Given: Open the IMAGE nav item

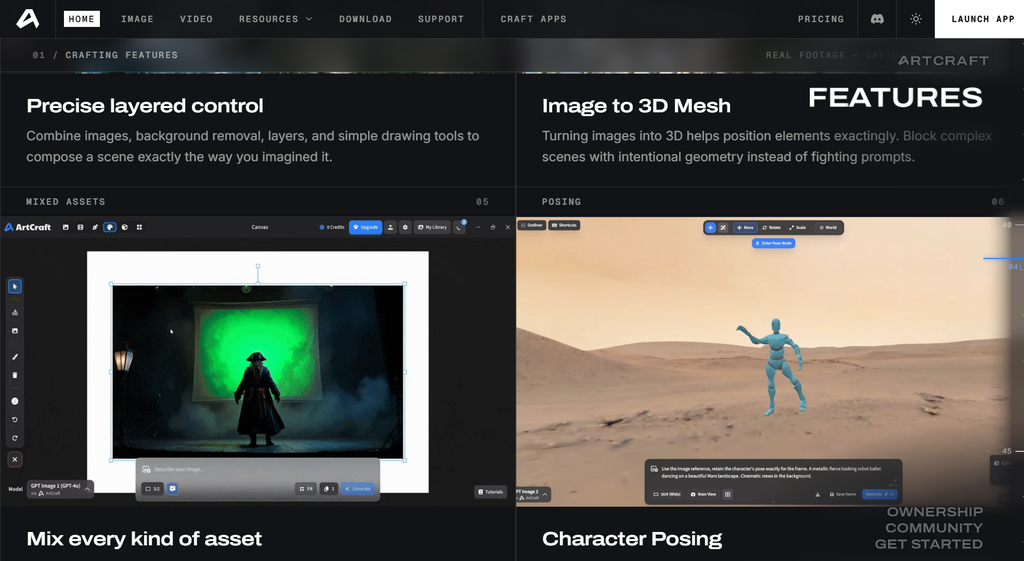Looking at the screenshot, I should [137, 19].
